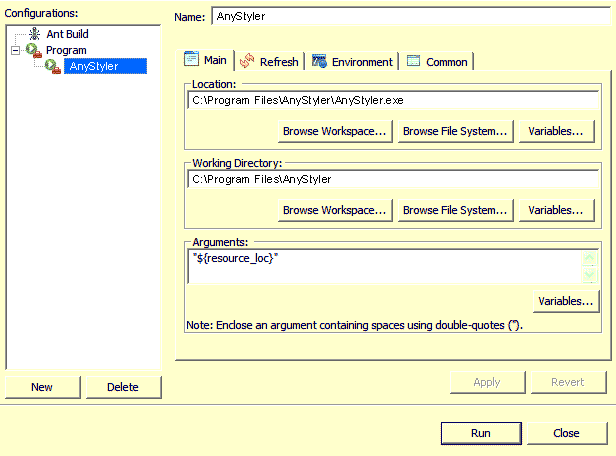Click the Arguments text area

(x=380, y=266)
